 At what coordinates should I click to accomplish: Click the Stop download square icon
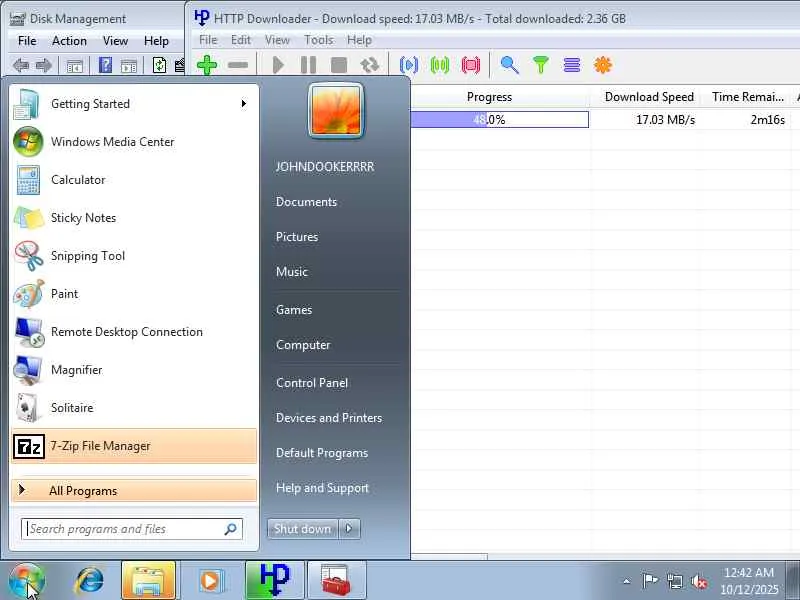pos(339,65)
